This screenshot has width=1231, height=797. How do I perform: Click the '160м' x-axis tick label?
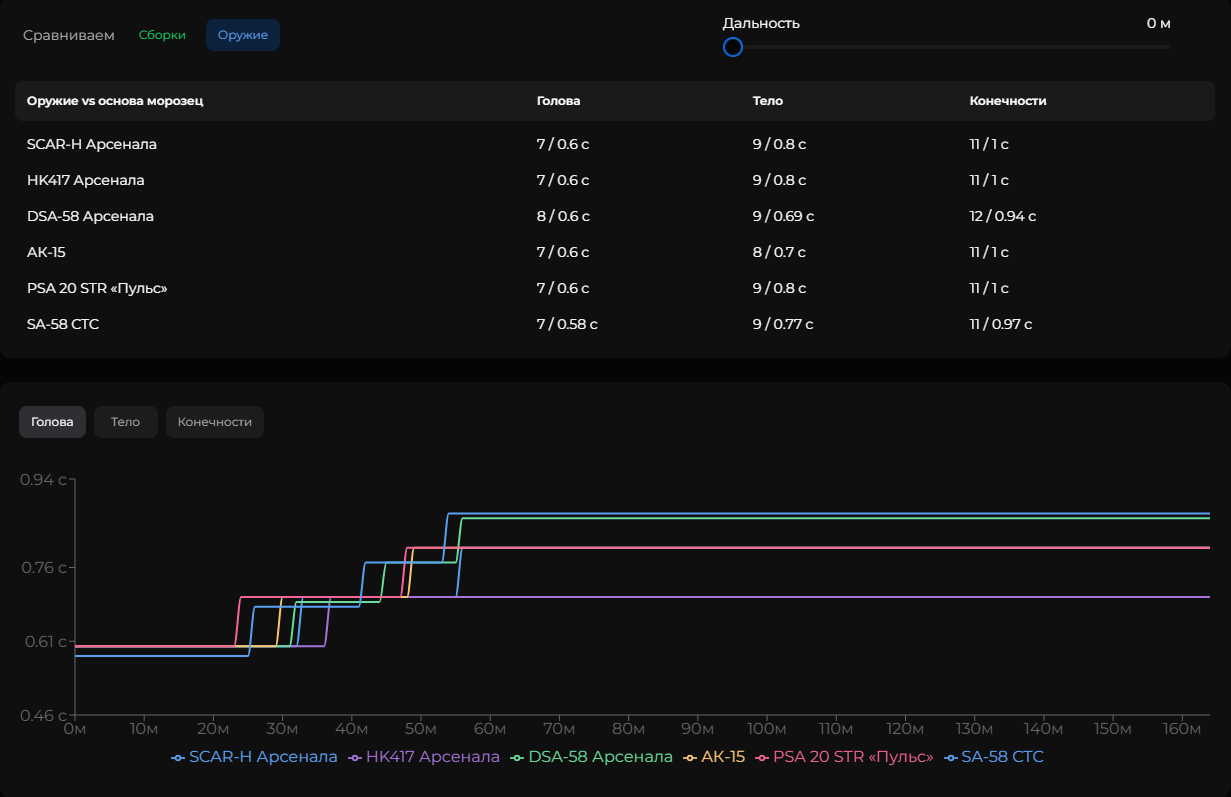(1182, 728)
